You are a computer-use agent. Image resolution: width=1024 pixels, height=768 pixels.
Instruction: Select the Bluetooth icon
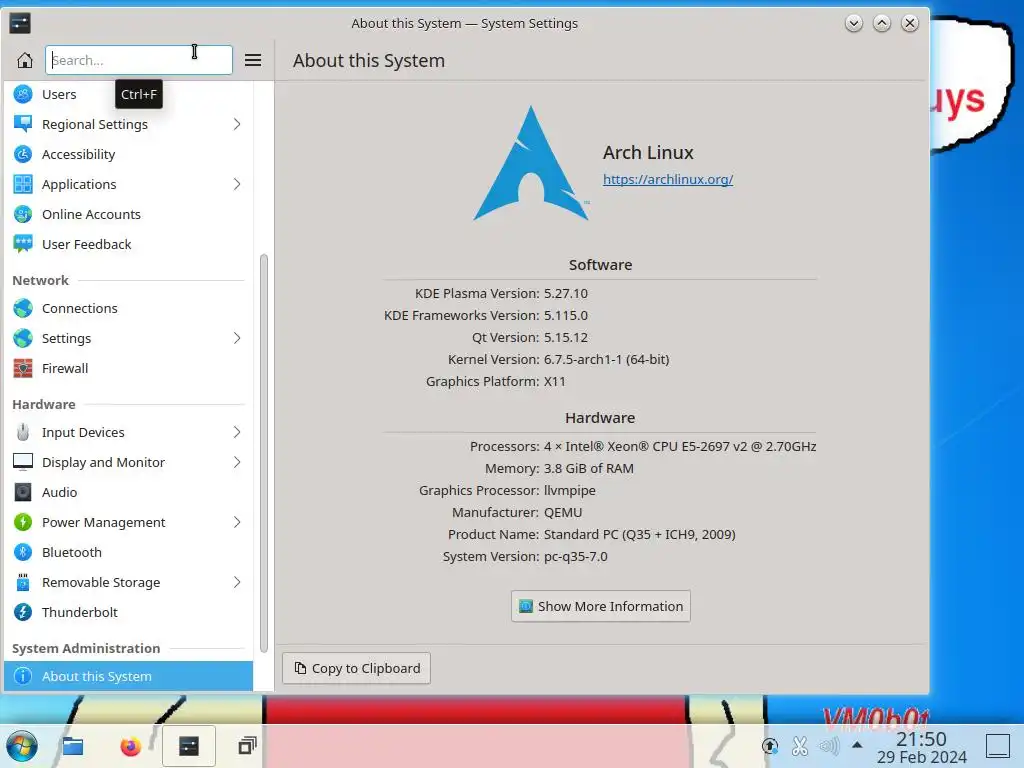point(23,552)
